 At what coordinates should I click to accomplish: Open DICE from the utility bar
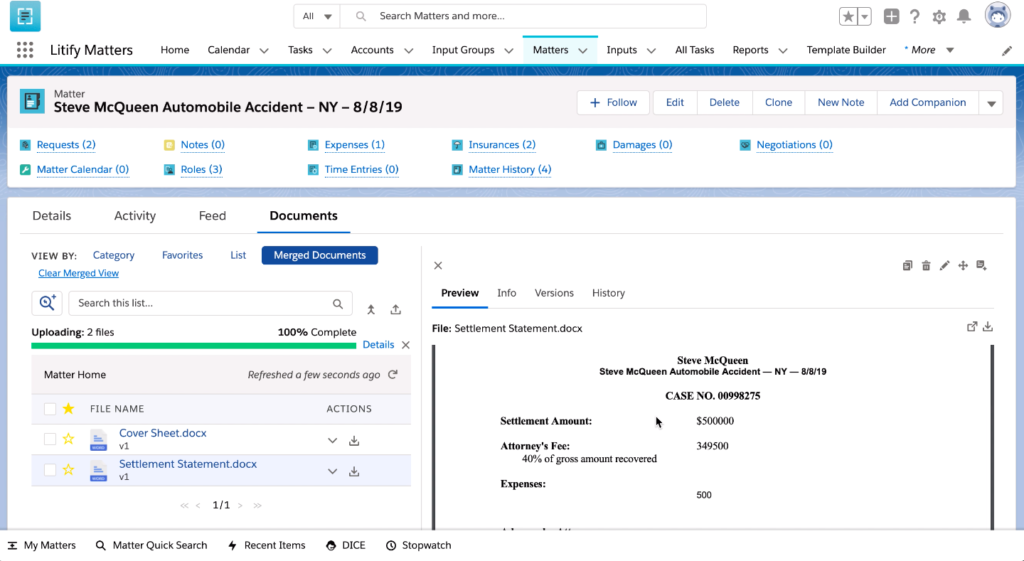tap(345, 545)
